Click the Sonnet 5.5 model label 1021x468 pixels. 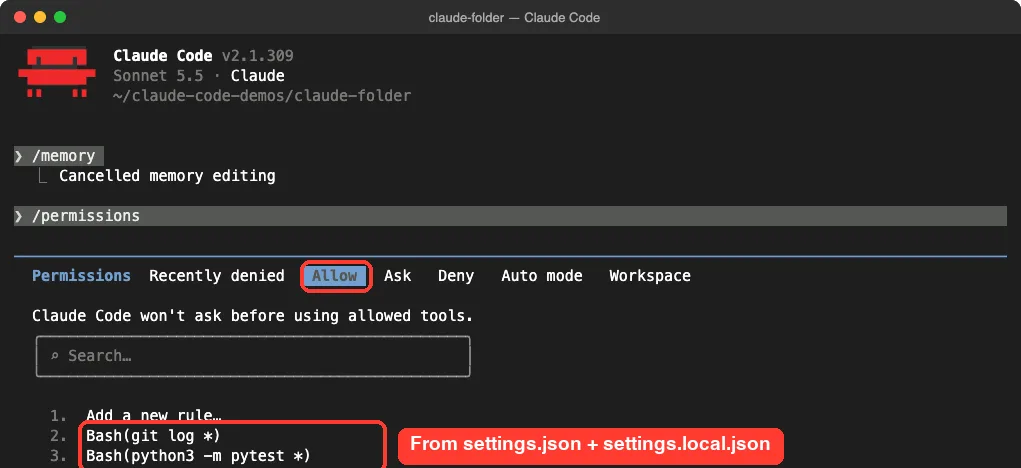pyautogui.click(x=158, y=76)
